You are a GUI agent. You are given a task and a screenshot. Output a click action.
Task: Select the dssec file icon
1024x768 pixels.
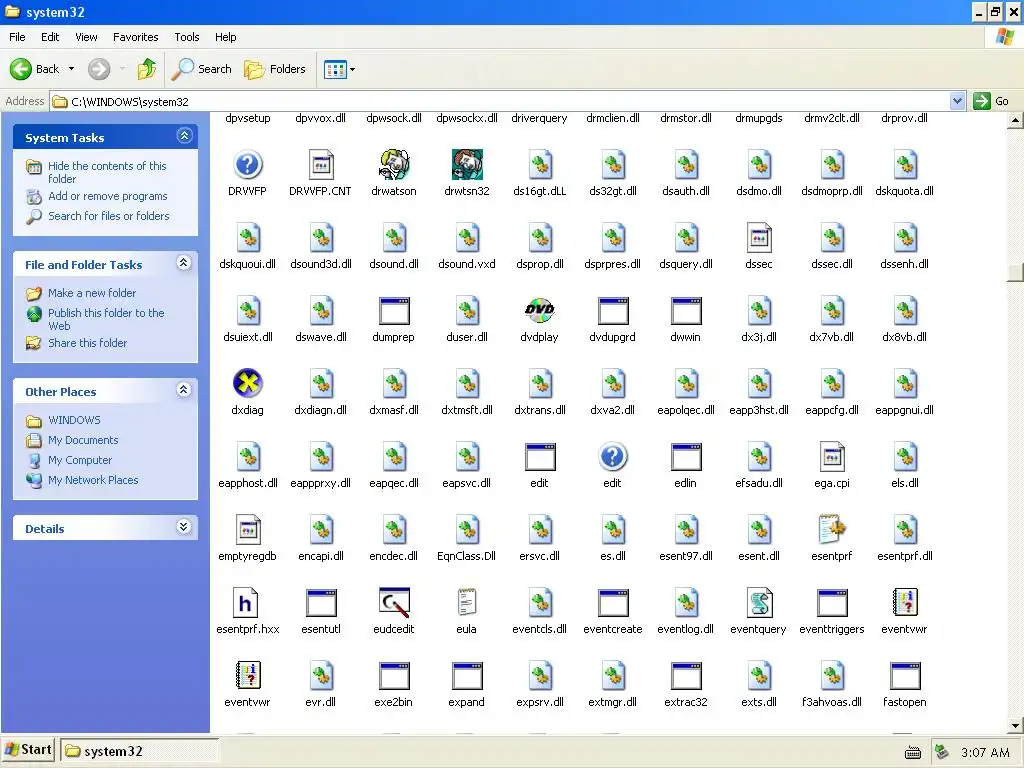pos(759,238)
